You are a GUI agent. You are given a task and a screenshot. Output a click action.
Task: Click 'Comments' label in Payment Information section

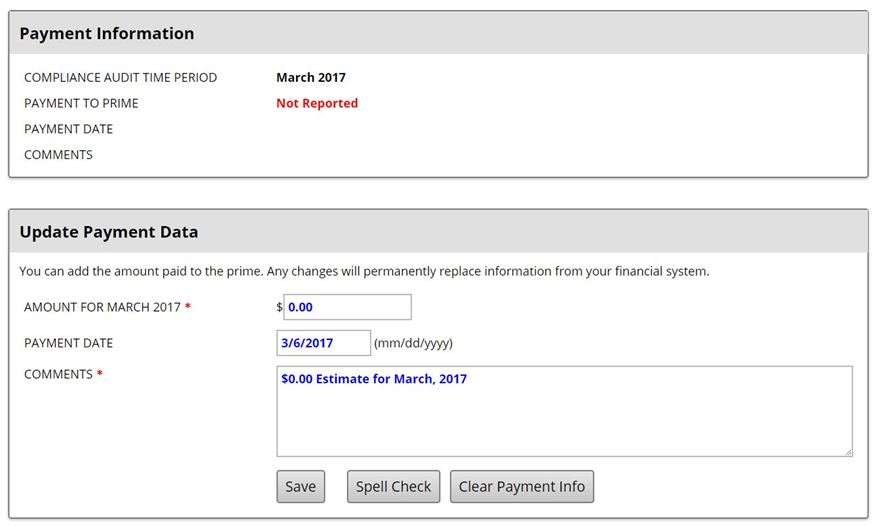click(x=58, y=155)
